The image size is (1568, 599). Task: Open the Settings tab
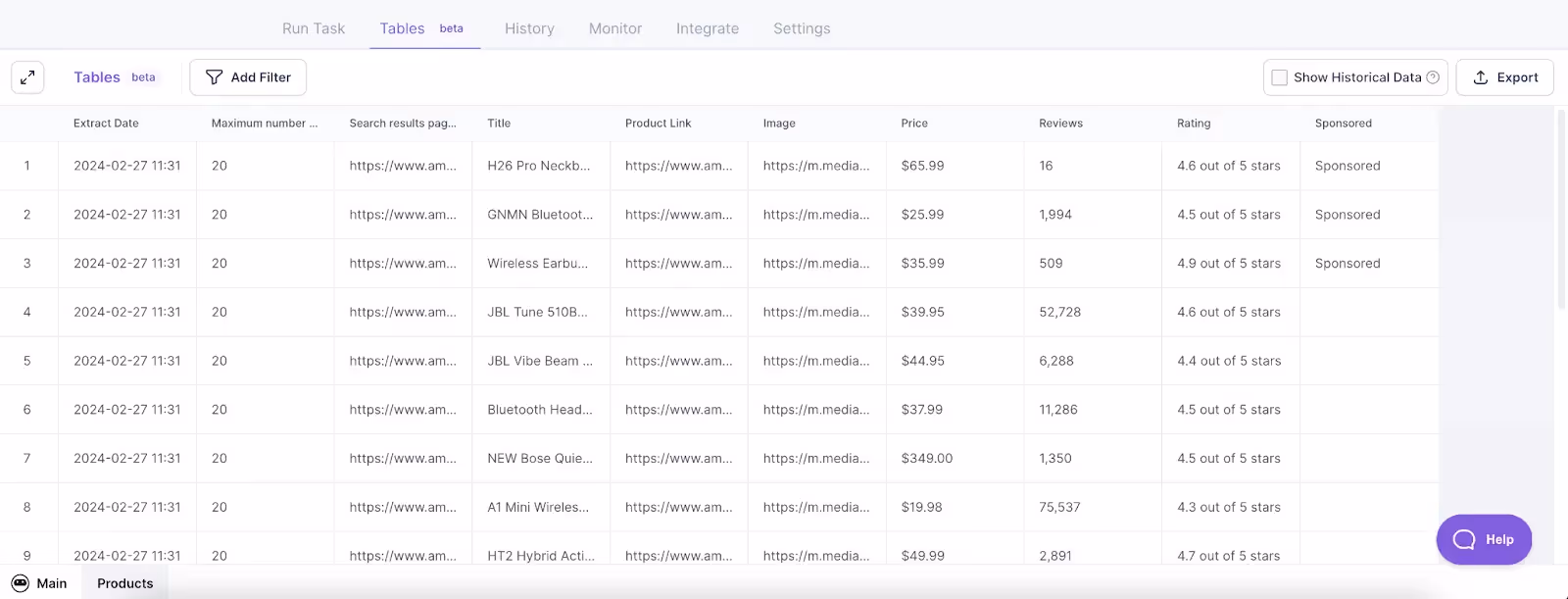click(802, 28)
